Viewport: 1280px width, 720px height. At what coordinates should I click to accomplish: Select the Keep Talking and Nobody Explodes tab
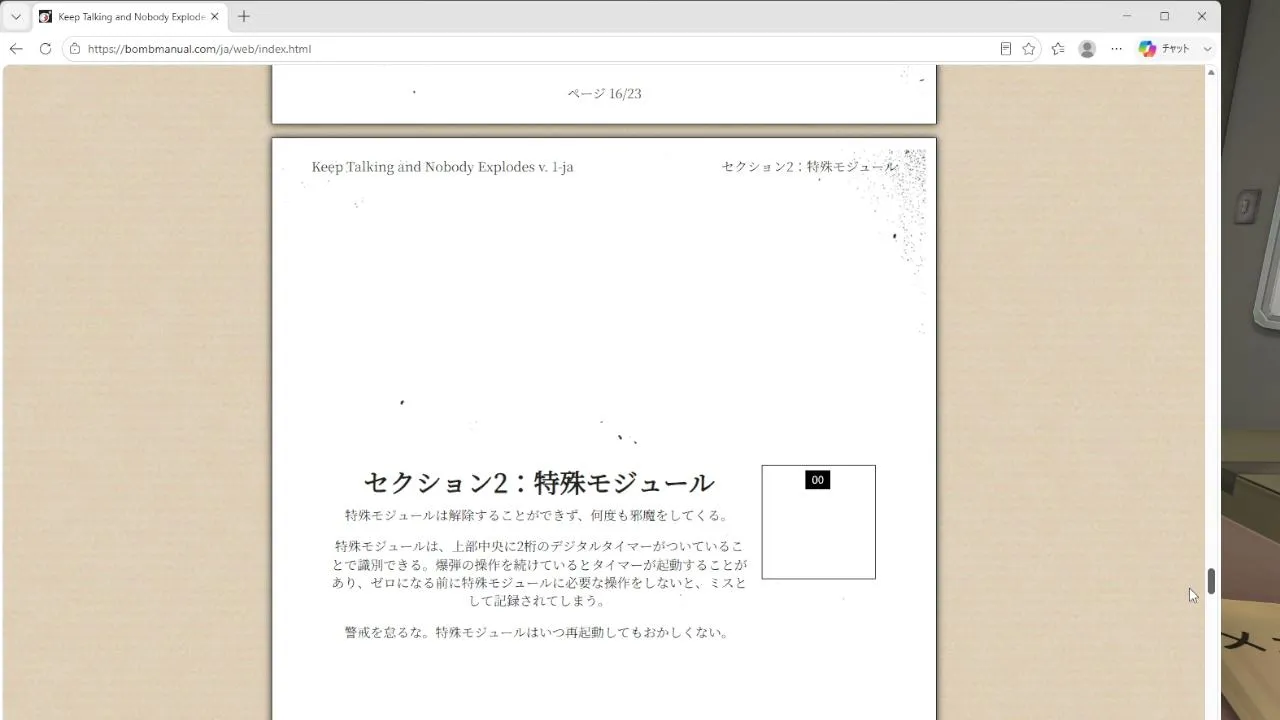(x=129, y=17)
